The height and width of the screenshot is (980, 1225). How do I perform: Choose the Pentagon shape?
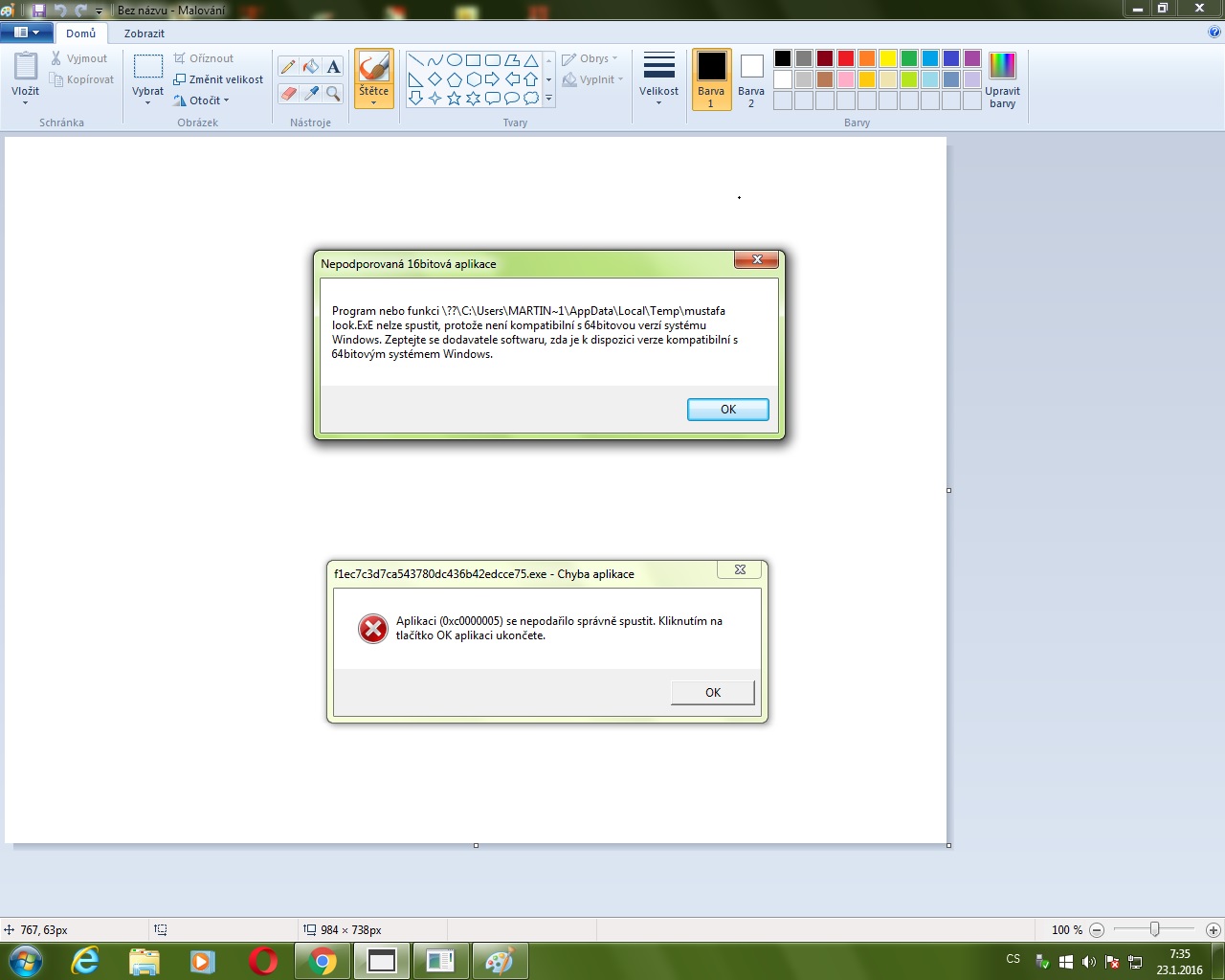point(455,79)
